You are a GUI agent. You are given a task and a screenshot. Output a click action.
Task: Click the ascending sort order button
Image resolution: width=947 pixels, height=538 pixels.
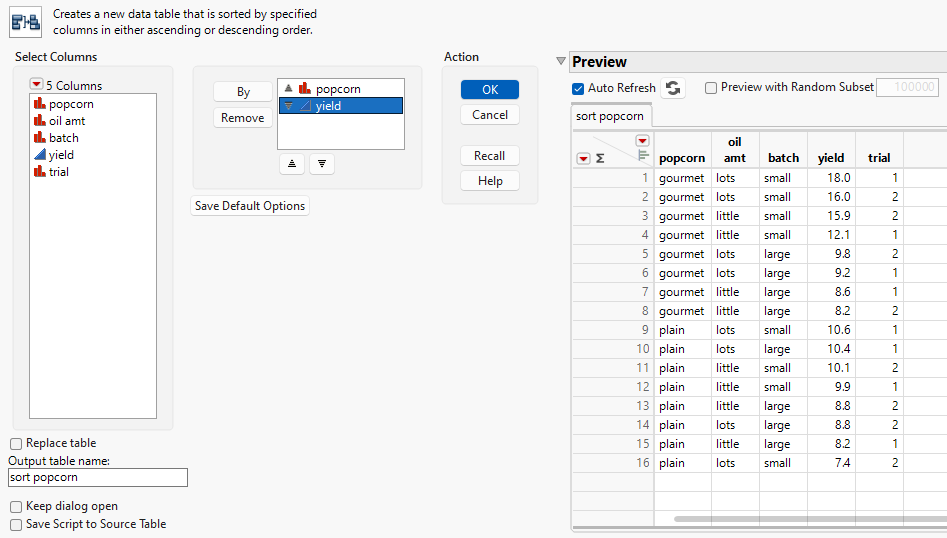291,164
